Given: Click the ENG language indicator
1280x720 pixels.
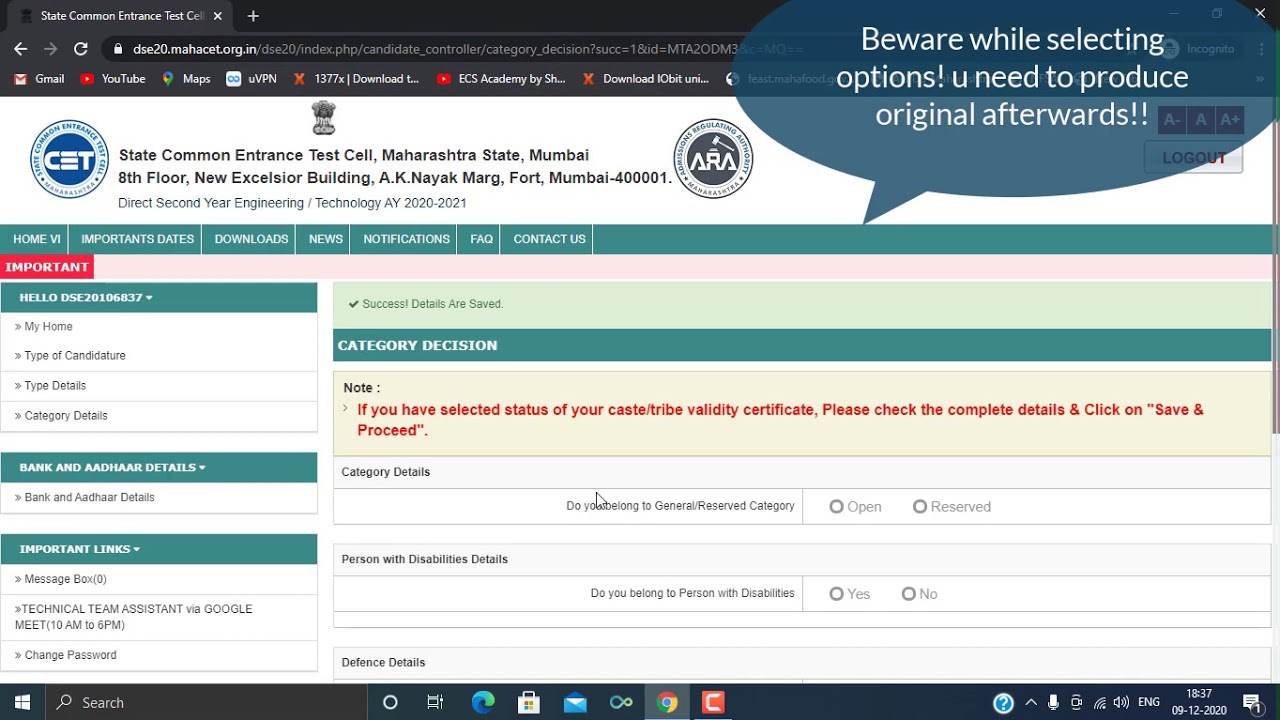Looking at the screenshot, I should 1149,703.
